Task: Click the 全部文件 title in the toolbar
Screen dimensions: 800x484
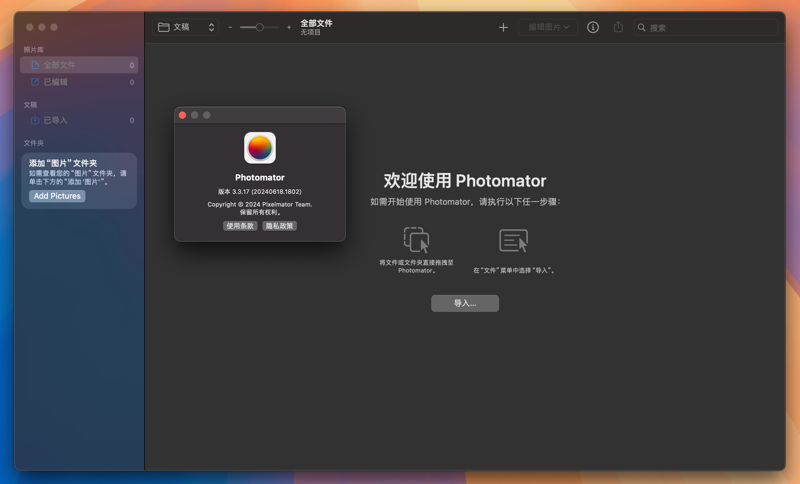Action: coord(316,23)
